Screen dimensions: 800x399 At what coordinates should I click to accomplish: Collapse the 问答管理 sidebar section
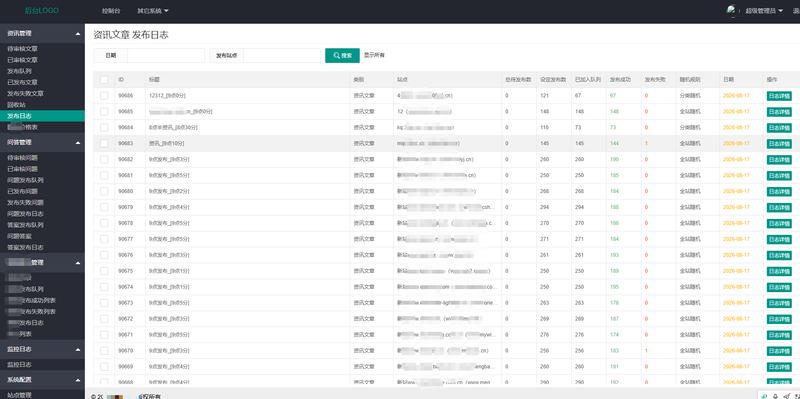(42, 142)
